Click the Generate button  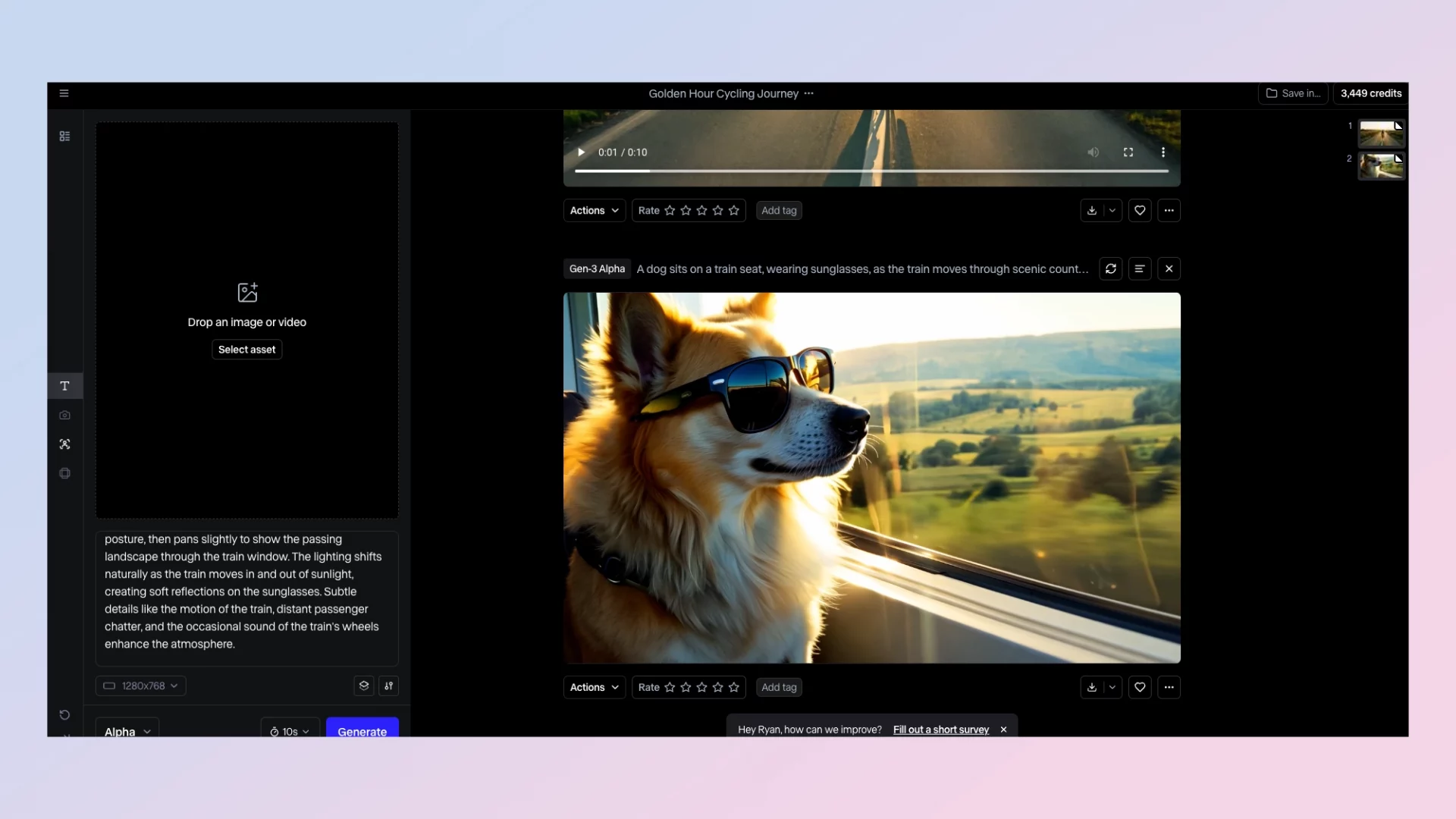(362, 731)
